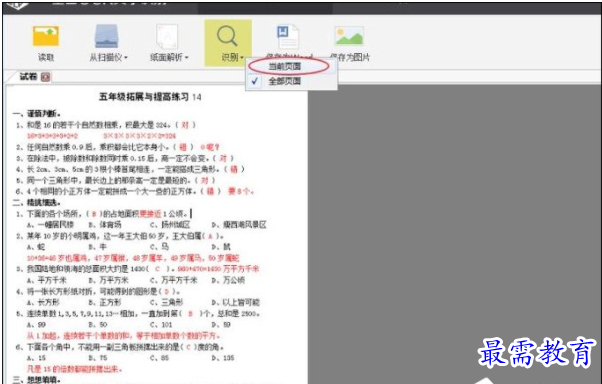Screen dimensions: 602x384
Task: Click the heading 一、谨慎判断。
Action: [x=36, y=114]
